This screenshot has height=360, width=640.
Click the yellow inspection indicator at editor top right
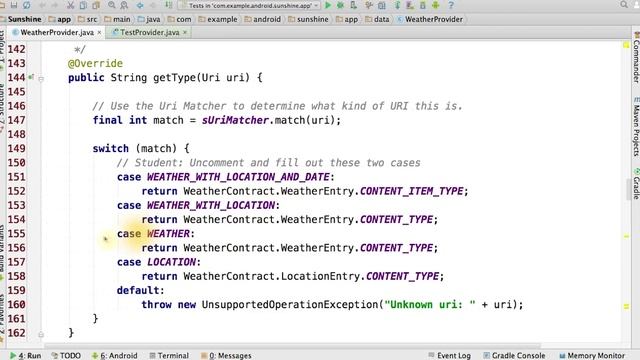[626, 45]
